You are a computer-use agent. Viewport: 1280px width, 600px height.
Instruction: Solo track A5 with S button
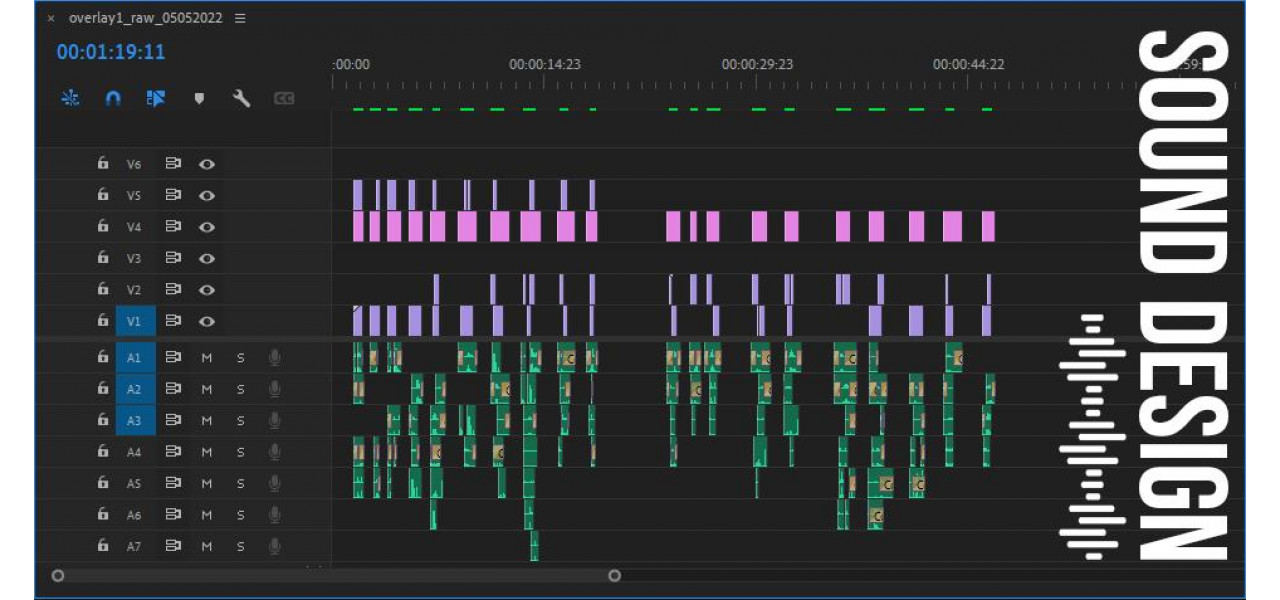(240, 483)
